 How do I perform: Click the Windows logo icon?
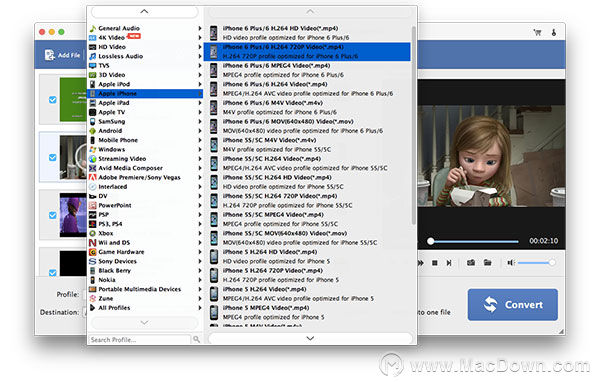pyautogui.click(x=93, y=149)
